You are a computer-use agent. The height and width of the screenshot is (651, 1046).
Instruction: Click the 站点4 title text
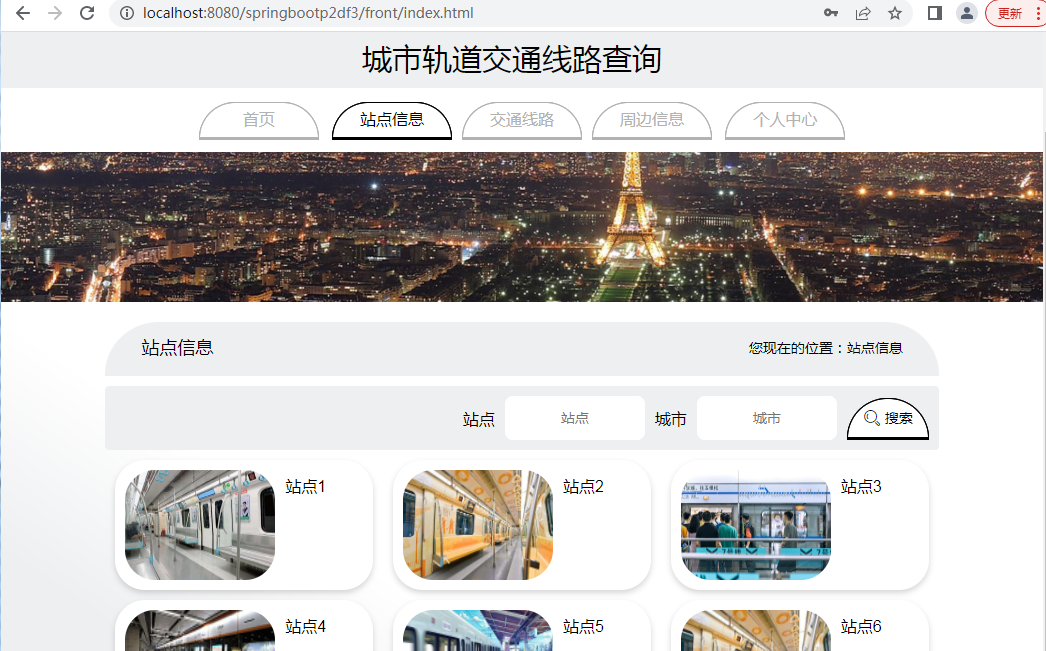pos(305,627)
